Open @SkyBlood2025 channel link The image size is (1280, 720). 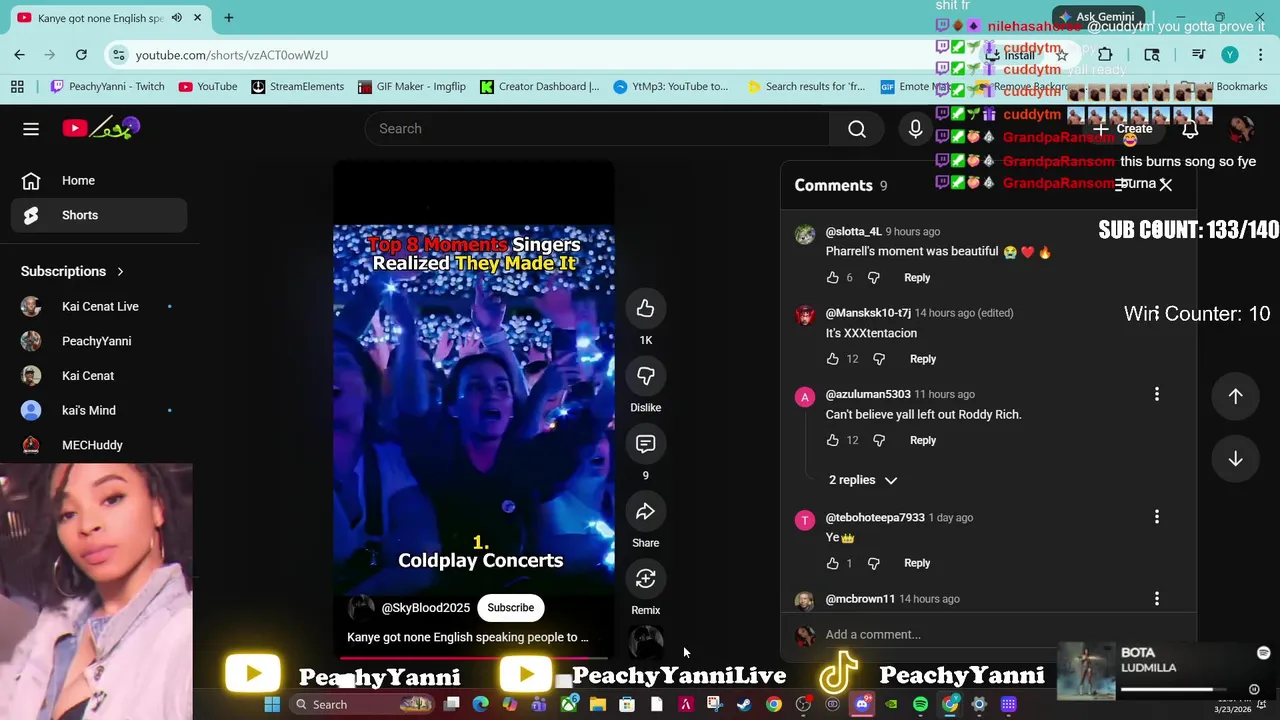point(425,608)
